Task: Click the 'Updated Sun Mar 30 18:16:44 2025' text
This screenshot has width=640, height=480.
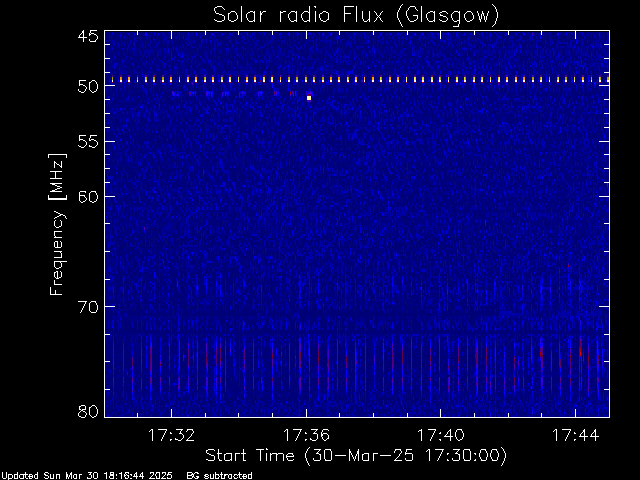Action: pos(87,476)
